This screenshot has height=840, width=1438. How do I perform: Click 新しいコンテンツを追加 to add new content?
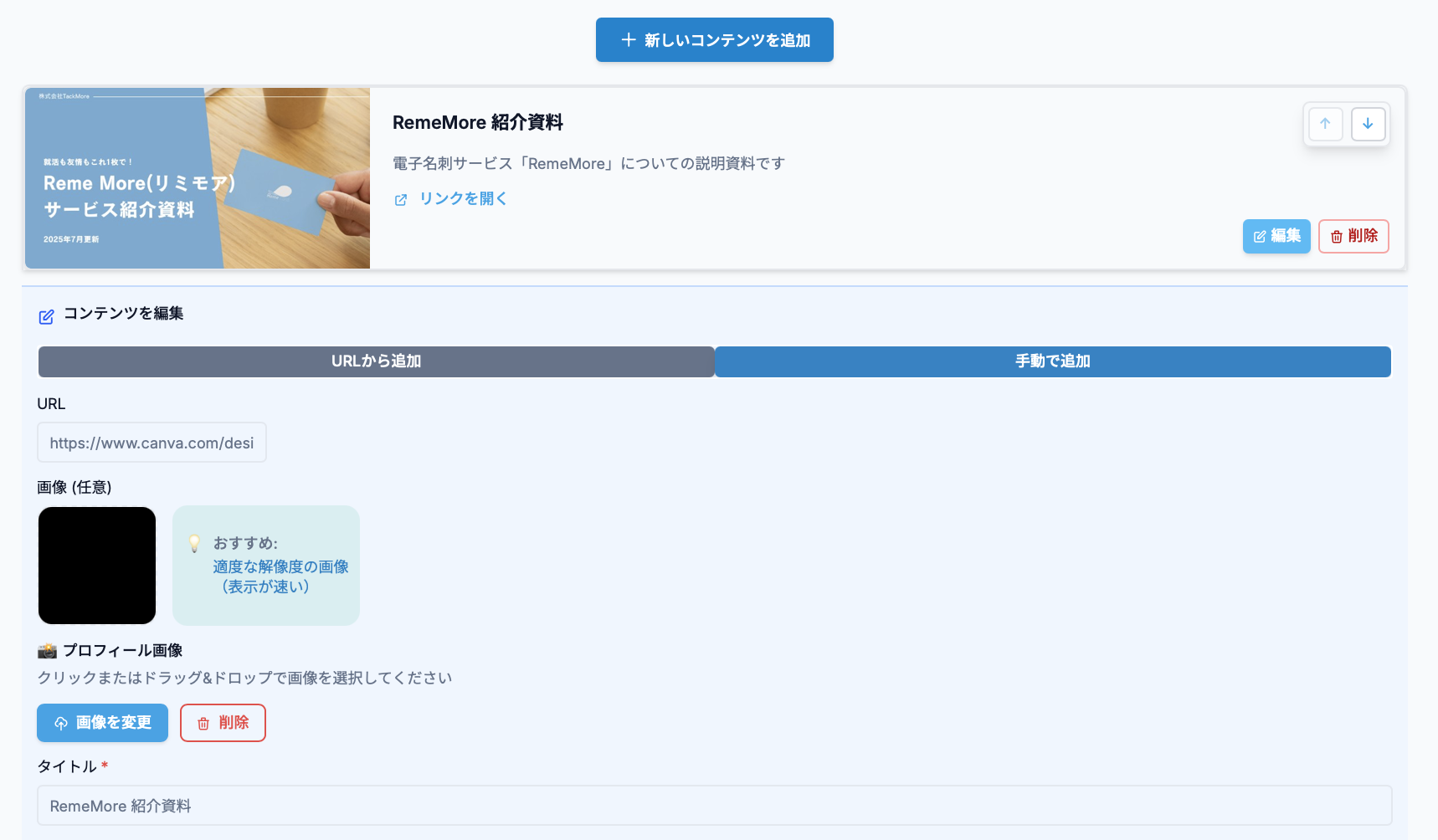[x=714, y=39]
